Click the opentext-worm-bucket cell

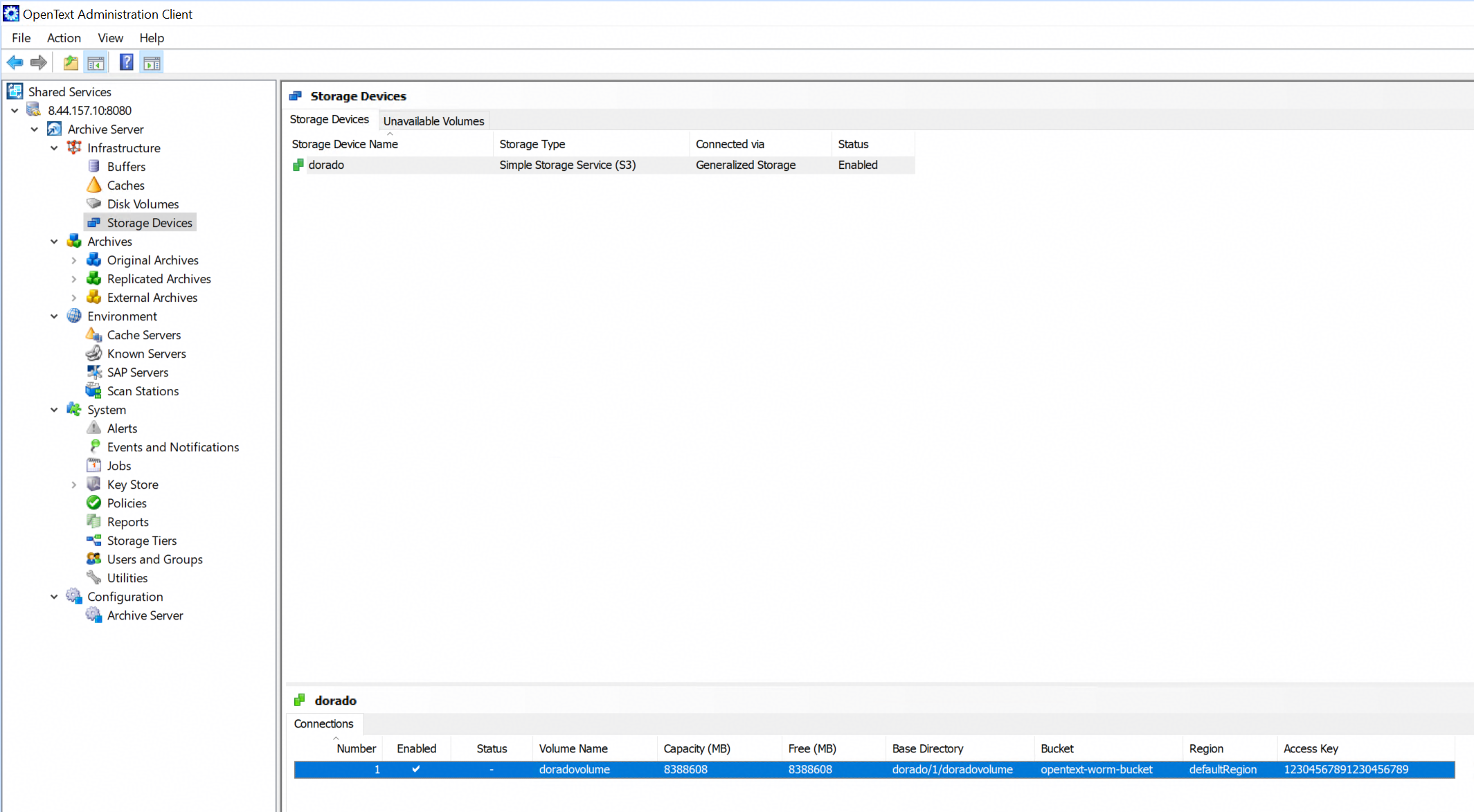(x=1097, y=769)
